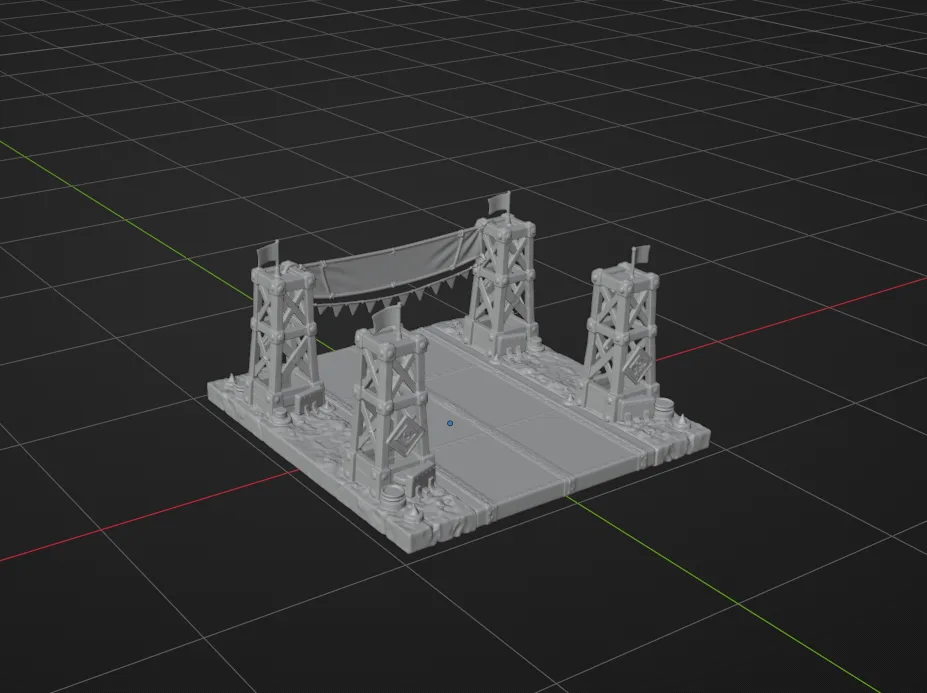The height and width of the screenshot is (693, 927).
Task: Select the barrel beside the front tower base
Action: (x=391, y=494)
